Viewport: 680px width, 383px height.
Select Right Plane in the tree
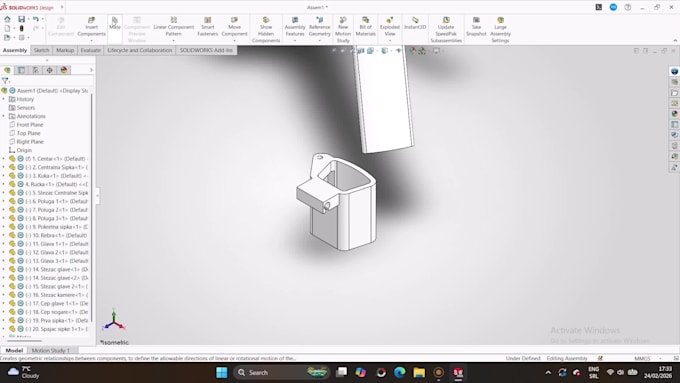(x=30, y=142)
